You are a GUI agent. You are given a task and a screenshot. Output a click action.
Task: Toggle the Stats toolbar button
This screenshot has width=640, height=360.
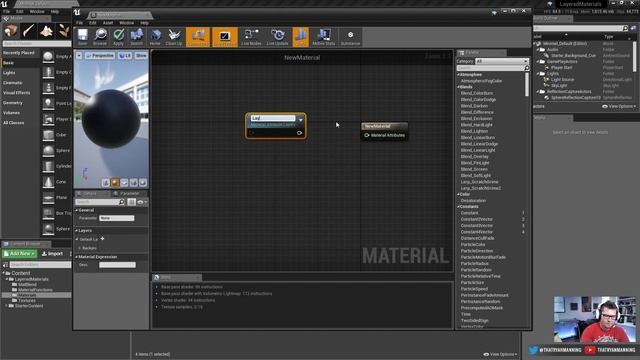pos(301,37)
